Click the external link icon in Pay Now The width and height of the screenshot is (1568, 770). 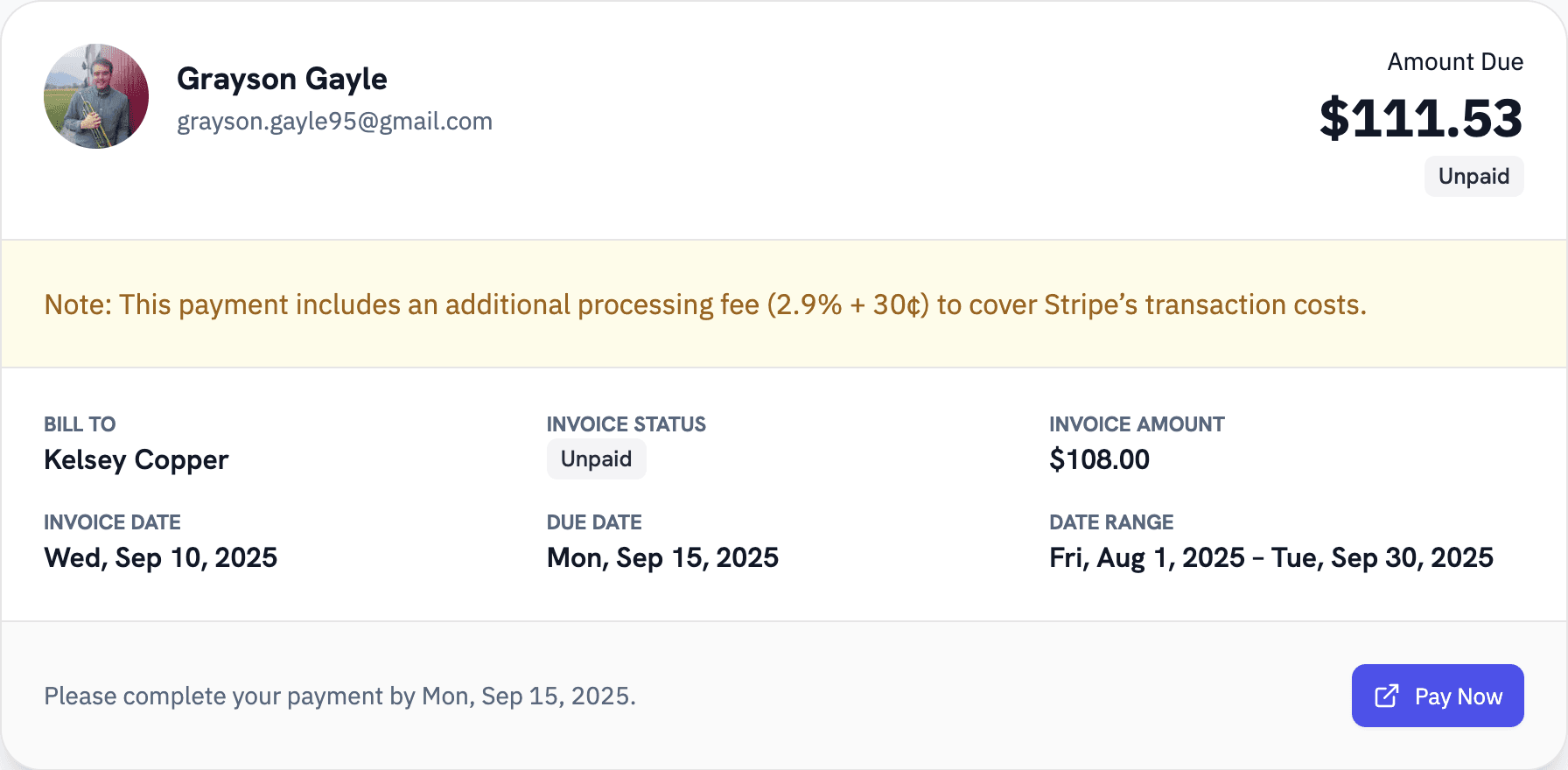click(x=1387, y=696)
